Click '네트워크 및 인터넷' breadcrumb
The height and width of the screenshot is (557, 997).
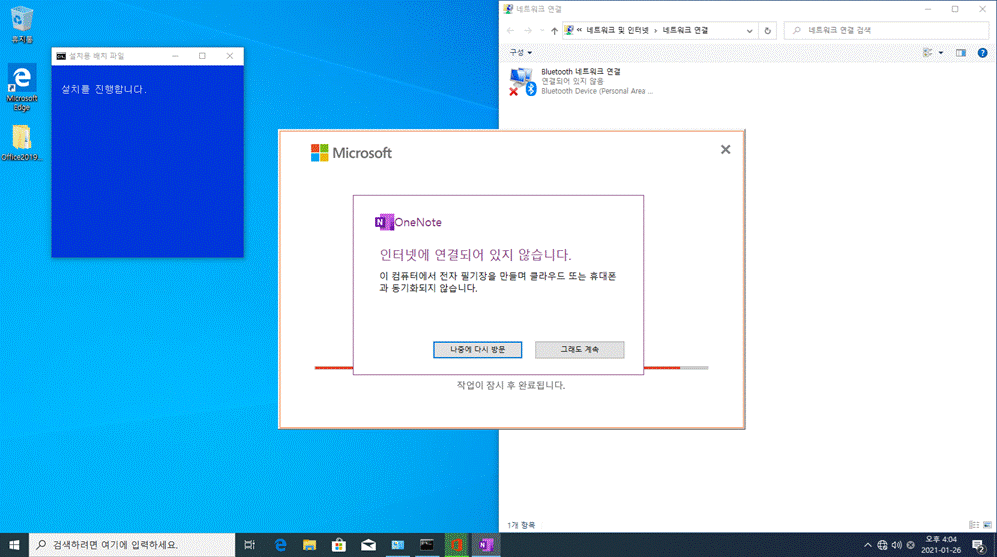pyautogui.click(x=617, y=31)
